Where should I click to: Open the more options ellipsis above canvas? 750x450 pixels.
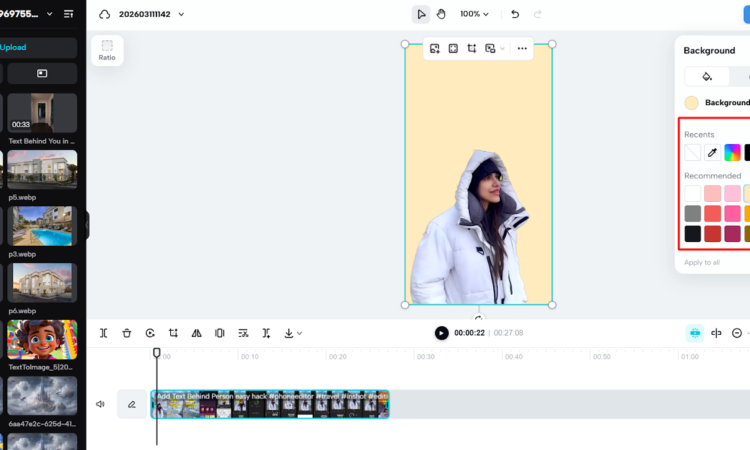point(521,48)
